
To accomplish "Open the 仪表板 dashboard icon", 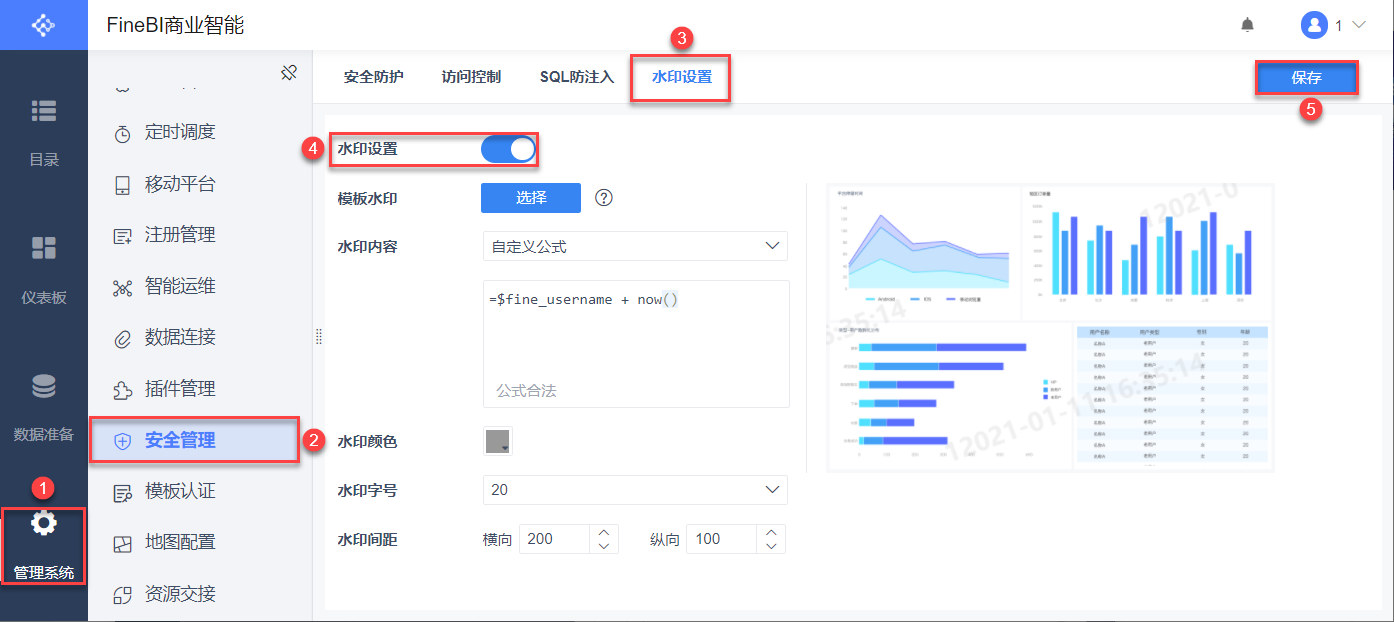I will [44, 248].
